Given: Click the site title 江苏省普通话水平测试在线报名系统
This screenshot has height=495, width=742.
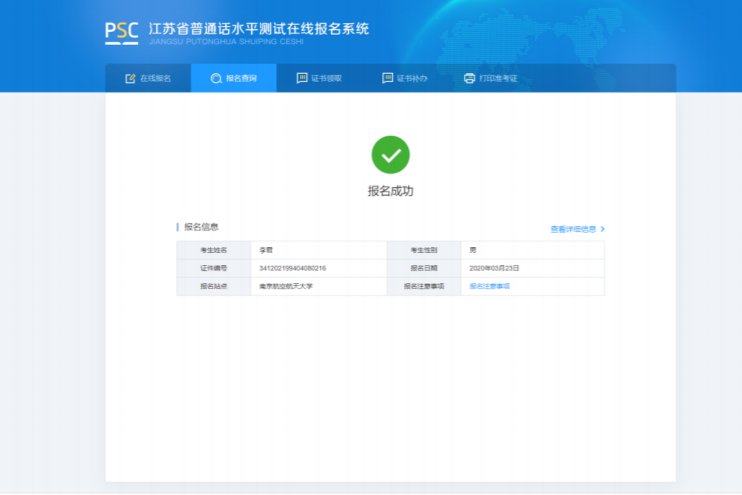Looking at the screenshot, I should pos(259,28).
